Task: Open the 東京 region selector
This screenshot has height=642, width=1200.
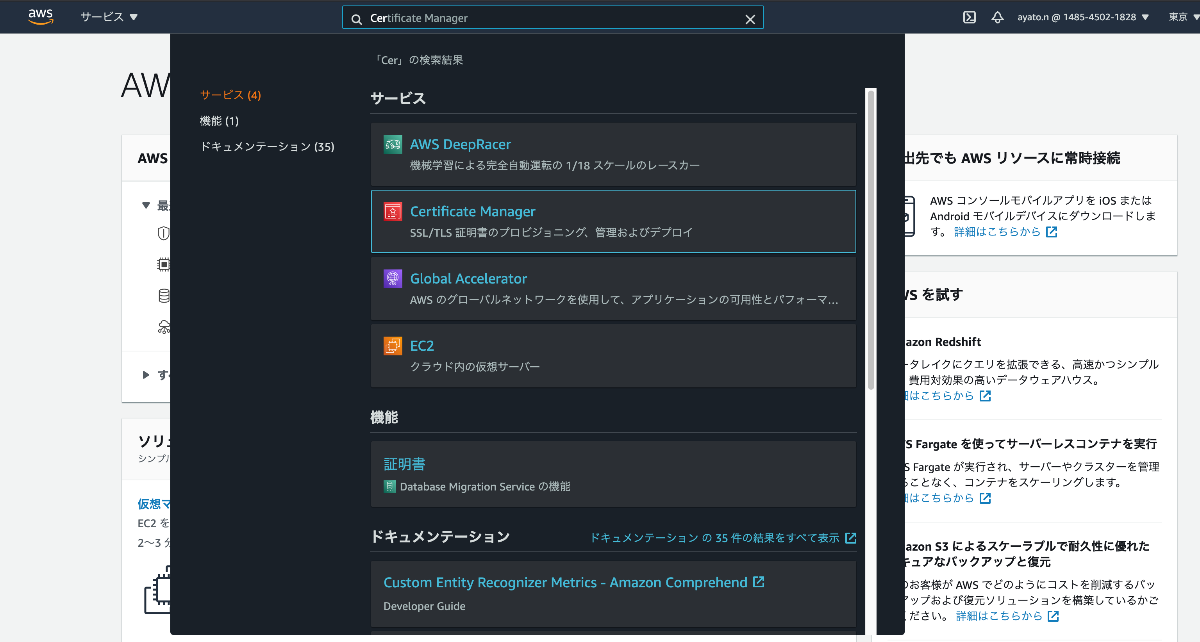Action: pyautogui.click(x=1184, y=17)
